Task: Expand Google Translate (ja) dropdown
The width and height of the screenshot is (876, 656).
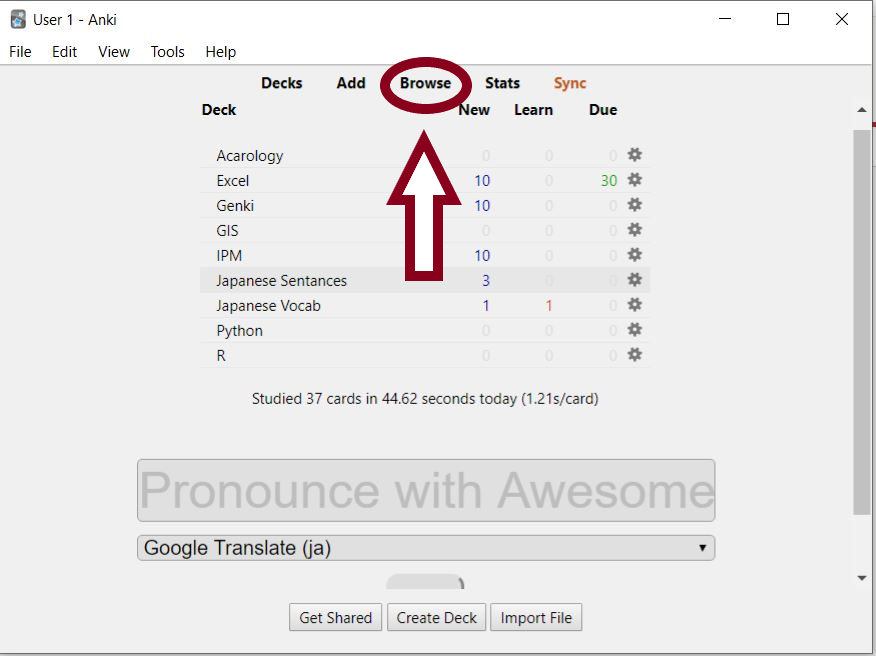Action: 426,548
